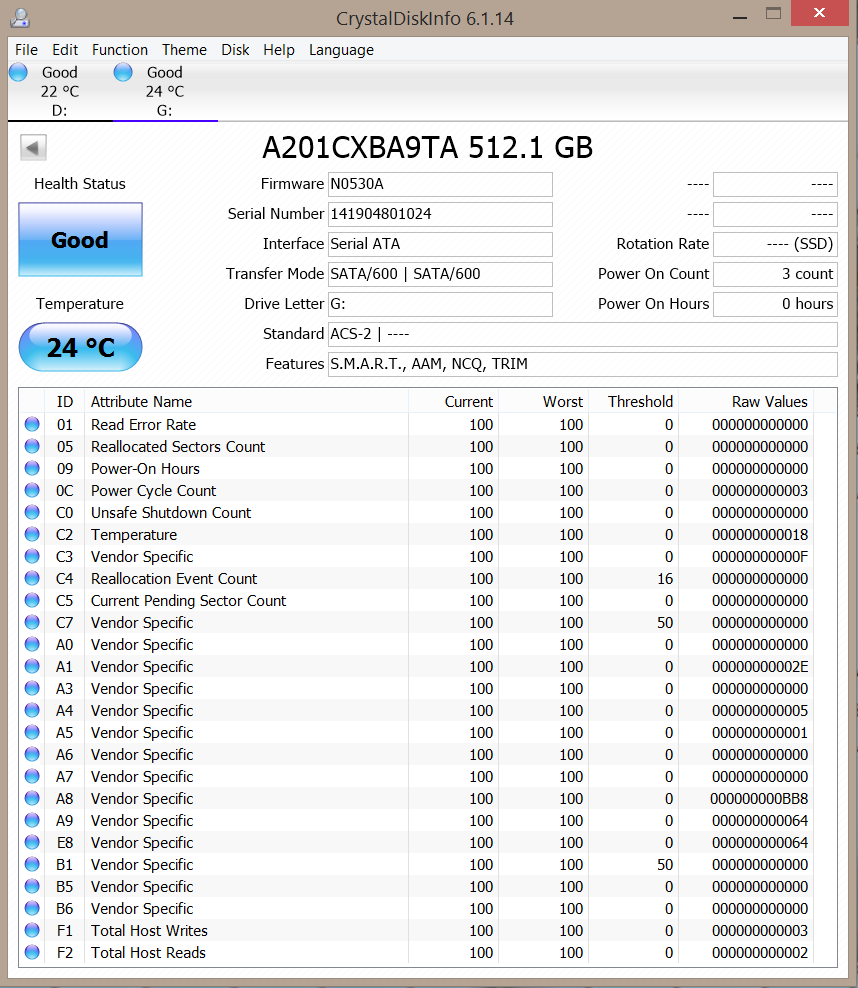
Task: Click the 24 °C temperature button
Action: [x=80, y=347]
